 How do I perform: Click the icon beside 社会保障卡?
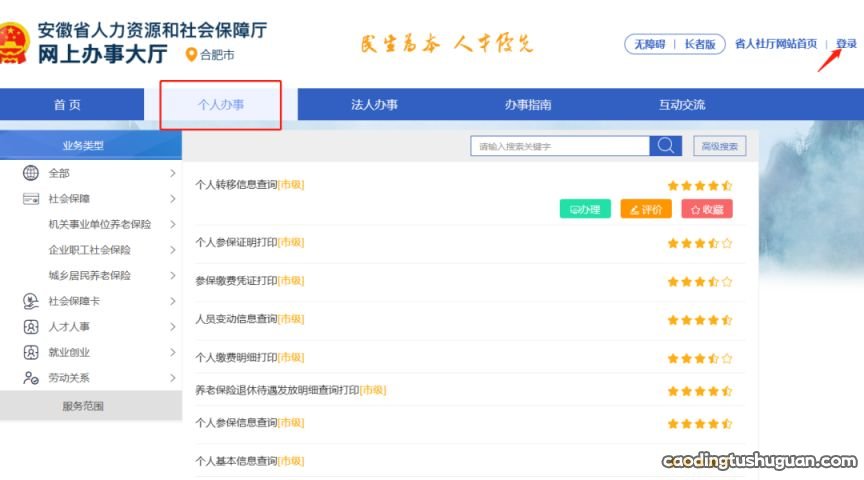click(31, 301)
